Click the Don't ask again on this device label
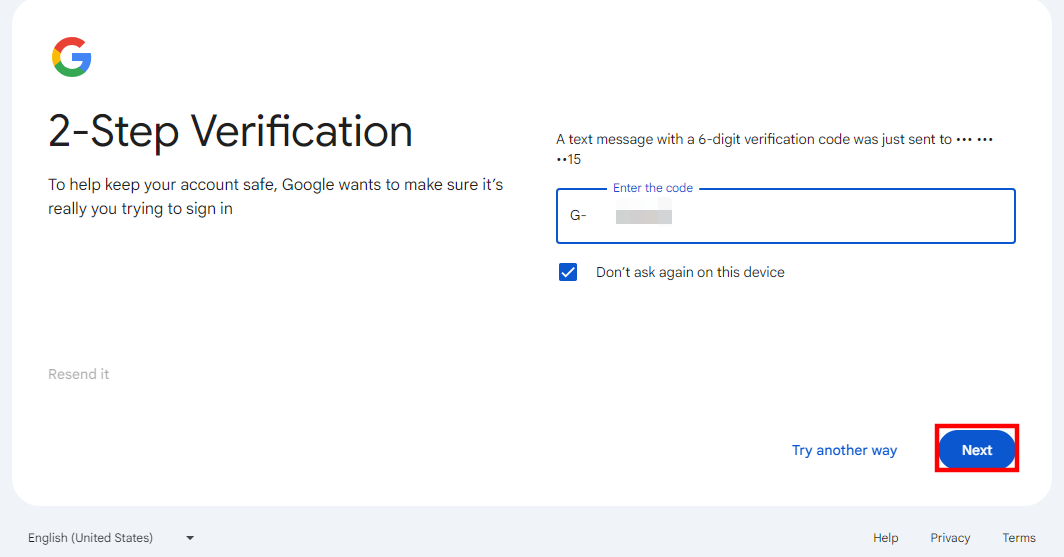The height and width of the screenshot is (557, 1064). pos(690,272)
